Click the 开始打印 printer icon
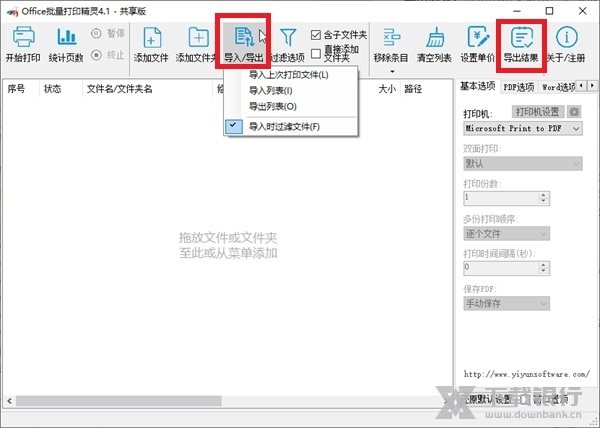 pyautogui.click(x=24, y=37)
